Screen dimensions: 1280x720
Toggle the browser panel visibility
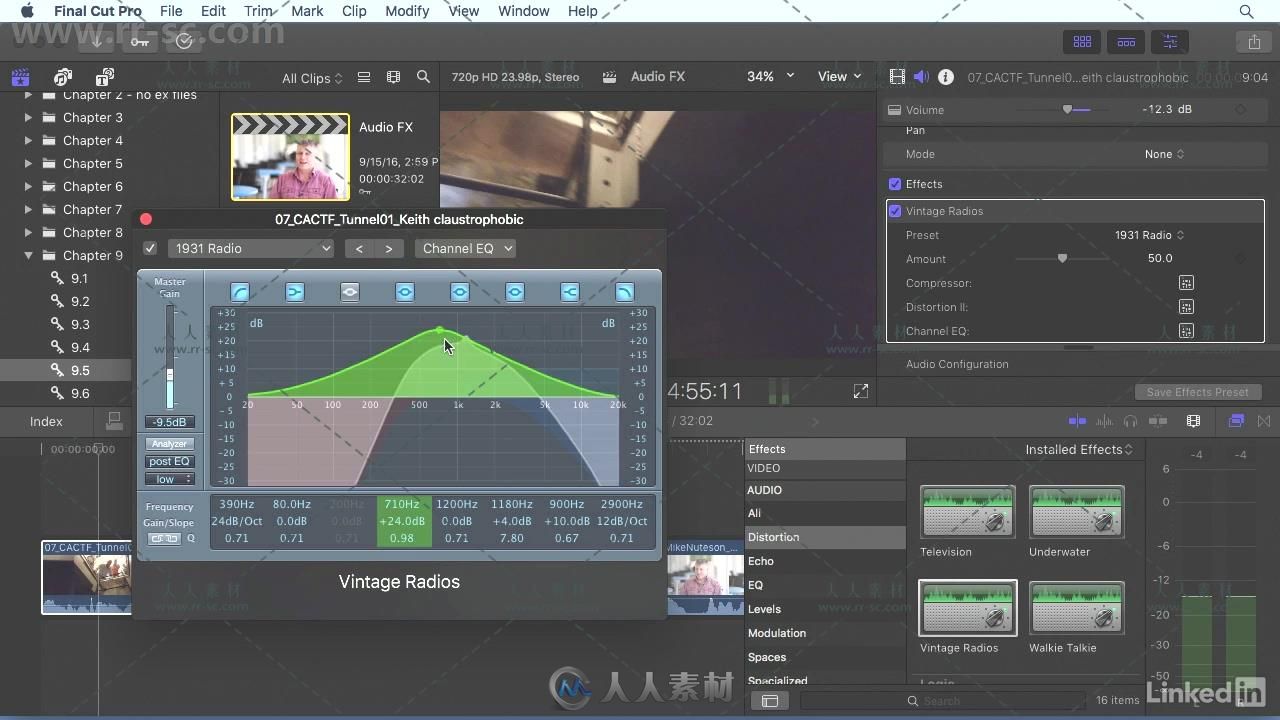click(x=1082, y=41)
